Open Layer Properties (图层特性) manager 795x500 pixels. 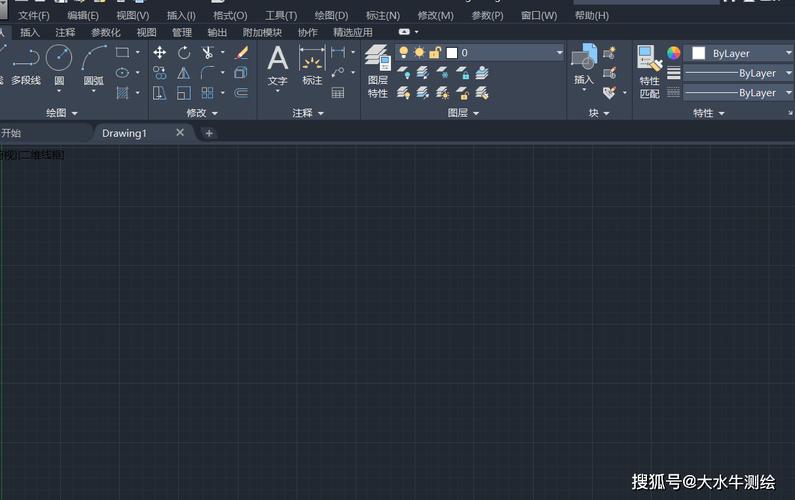pos(377,70)
